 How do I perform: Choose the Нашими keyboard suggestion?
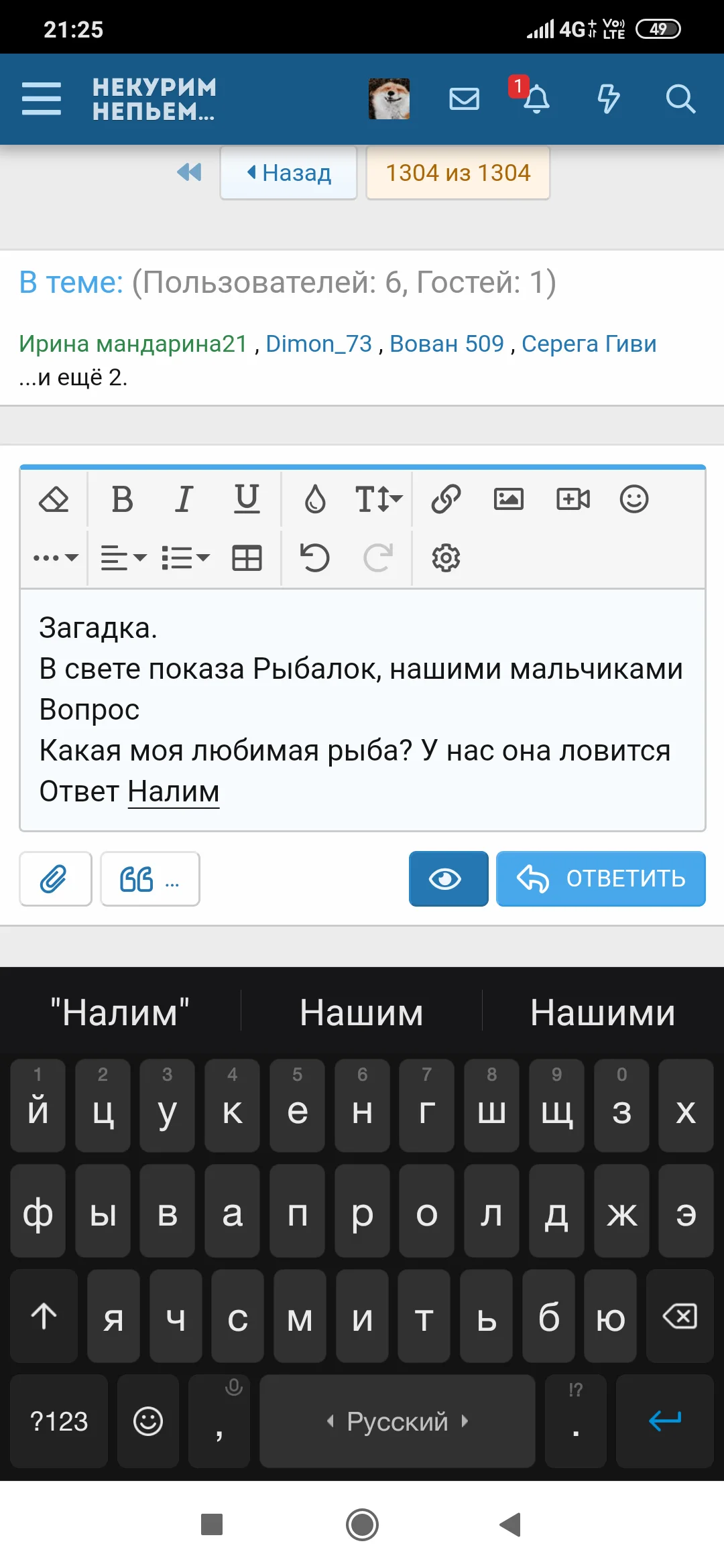603,1012
